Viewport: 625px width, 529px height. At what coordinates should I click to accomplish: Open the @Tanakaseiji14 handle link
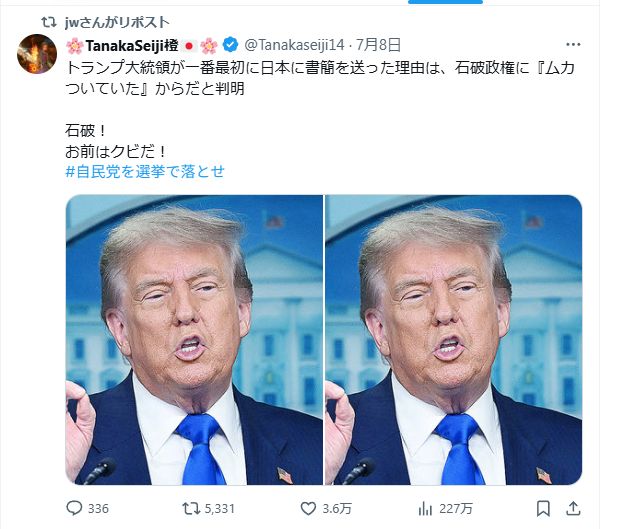(x=294, y=45)
